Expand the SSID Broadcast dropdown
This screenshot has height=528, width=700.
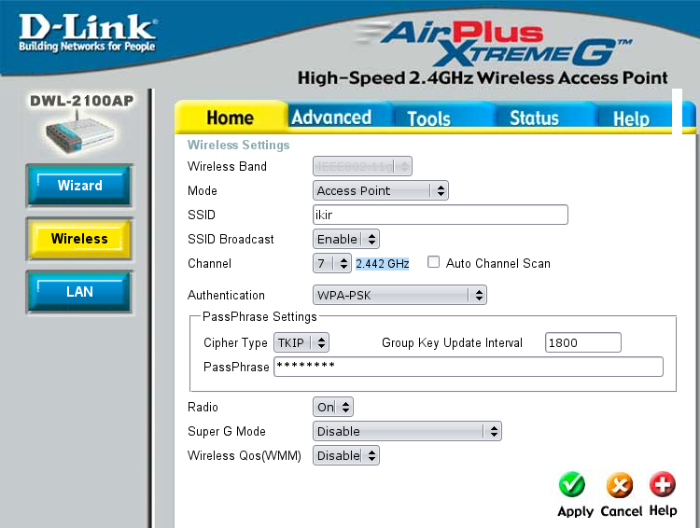(x=347, y=239)
